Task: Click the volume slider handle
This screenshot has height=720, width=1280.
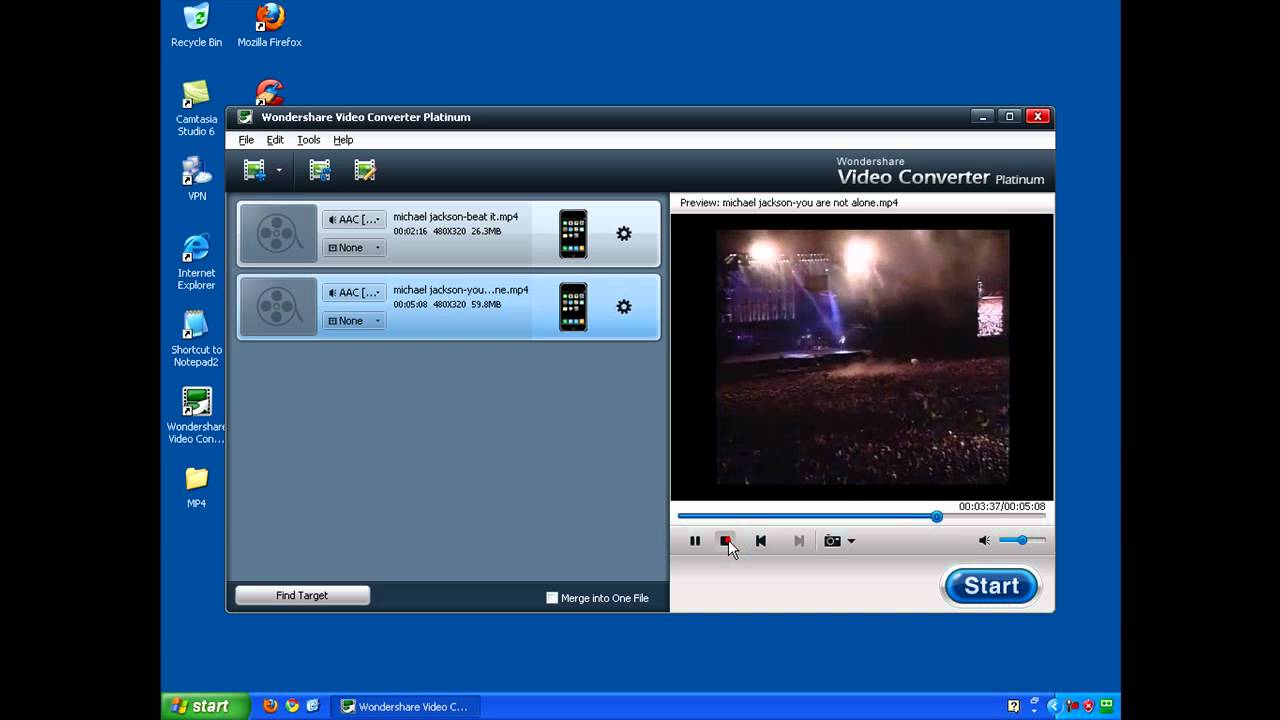Action: click(1022, 540)
